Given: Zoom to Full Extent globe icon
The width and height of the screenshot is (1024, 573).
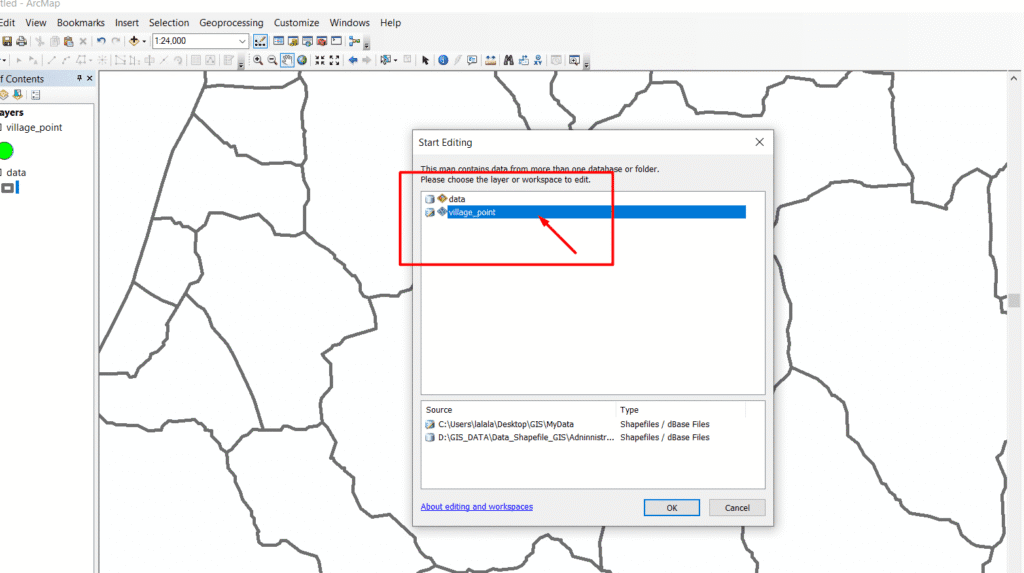Looking at the screenshot, I should pos(302,60).
